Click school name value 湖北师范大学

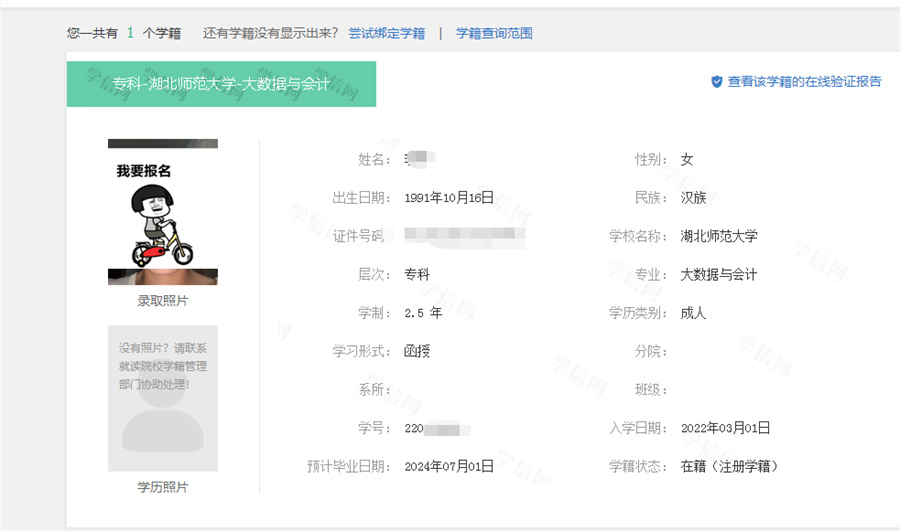719,236
